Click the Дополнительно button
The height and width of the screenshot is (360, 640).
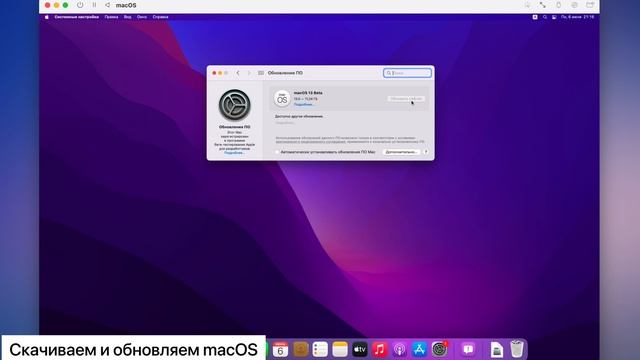(401, 152)
